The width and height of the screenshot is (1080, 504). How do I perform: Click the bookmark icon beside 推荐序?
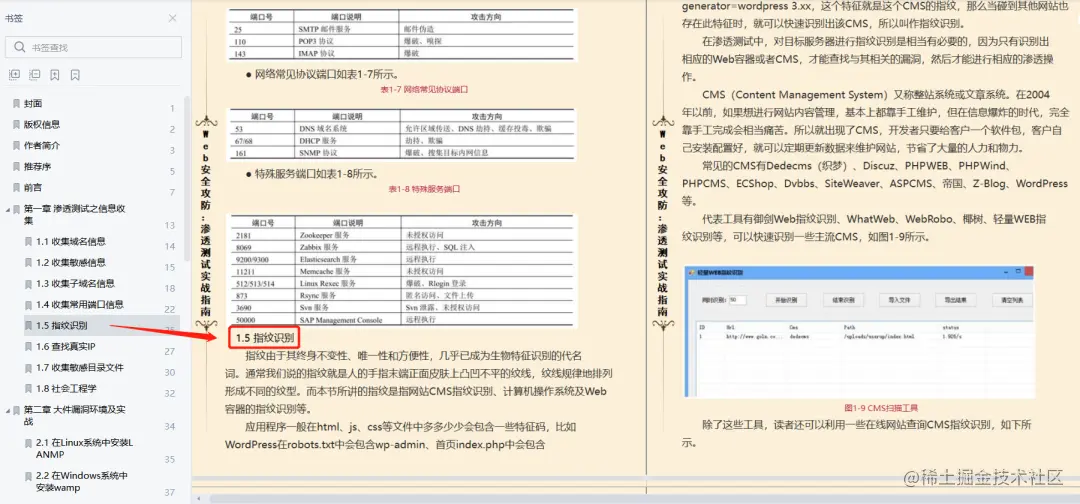pyautogui.click(x=17, y=167)
